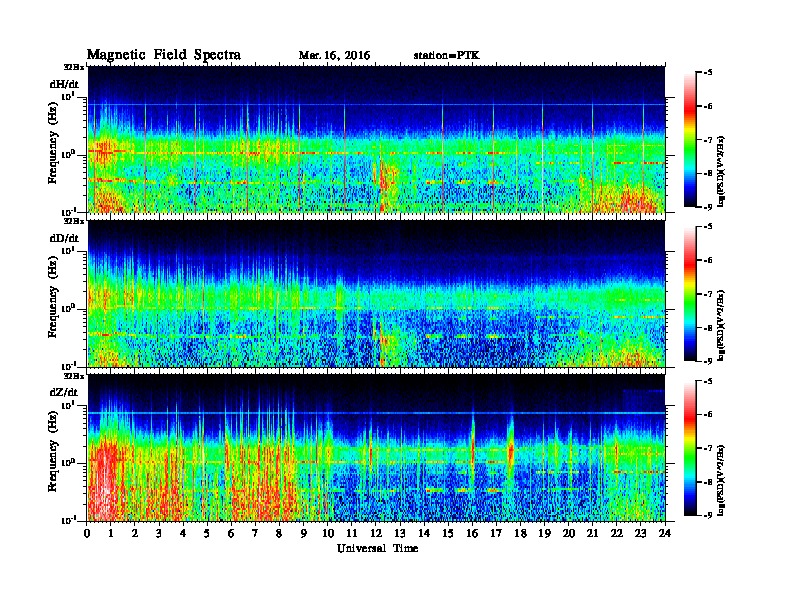The height and width of the screenshot is (612, 792).
Task: Click the "Universal Time" axis title
Action: click(x=377, y=548)
